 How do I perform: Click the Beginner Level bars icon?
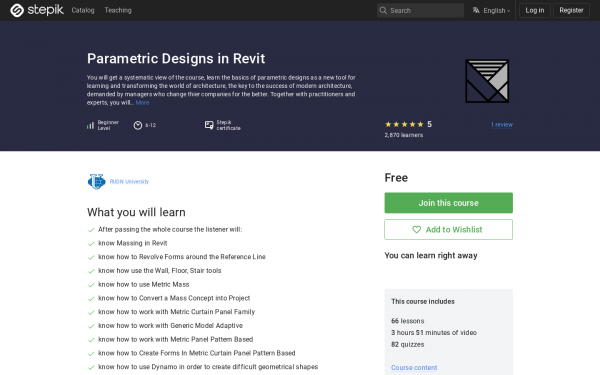(90, 125)
